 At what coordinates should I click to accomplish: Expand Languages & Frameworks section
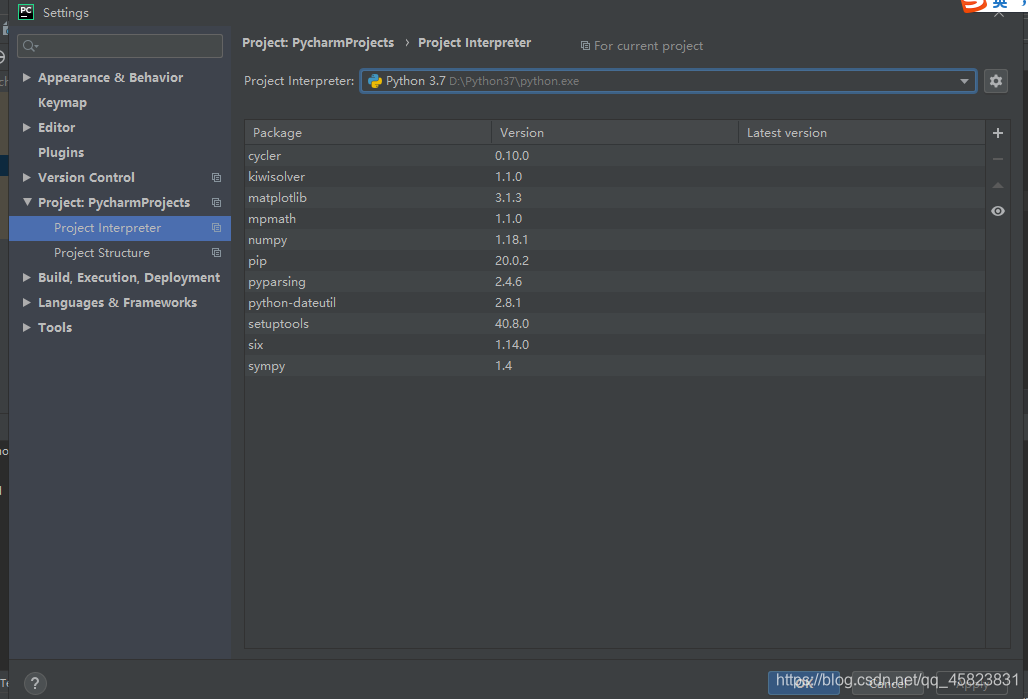27,302
